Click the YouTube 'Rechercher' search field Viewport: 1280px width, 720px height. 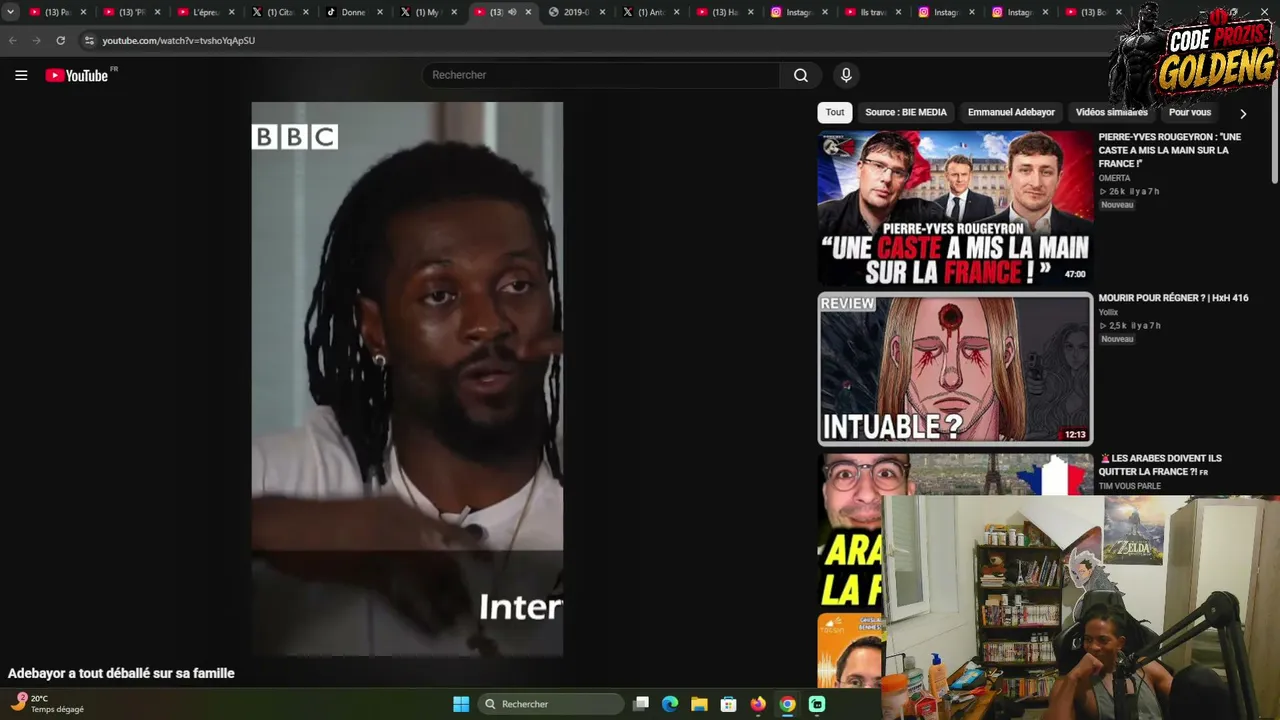(601, 75)
